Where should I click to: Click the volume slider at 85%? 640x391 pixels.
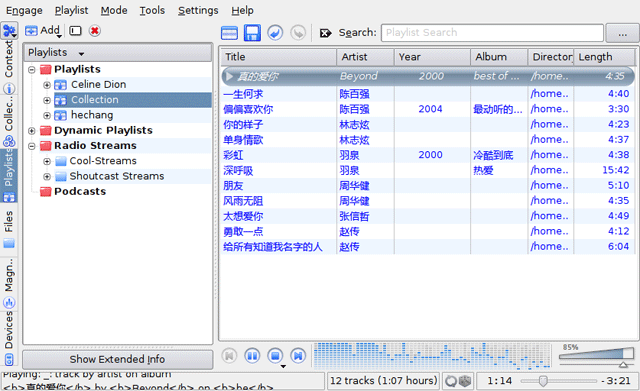pos(596,353)
